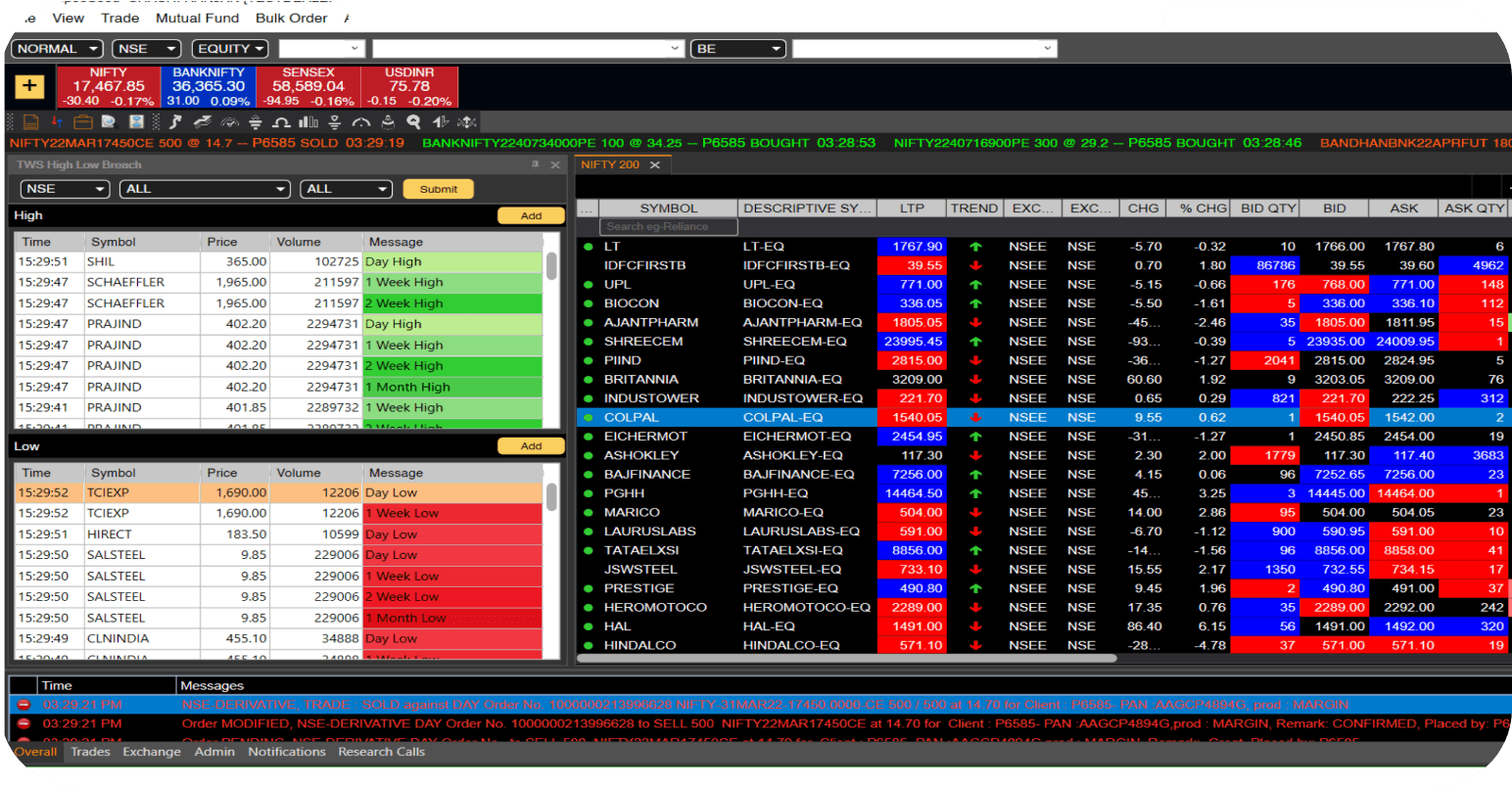The width and height of the screenshot is (1512, 787).
Task: Click the green trend arrow in LT row
Action: [975, 247]
